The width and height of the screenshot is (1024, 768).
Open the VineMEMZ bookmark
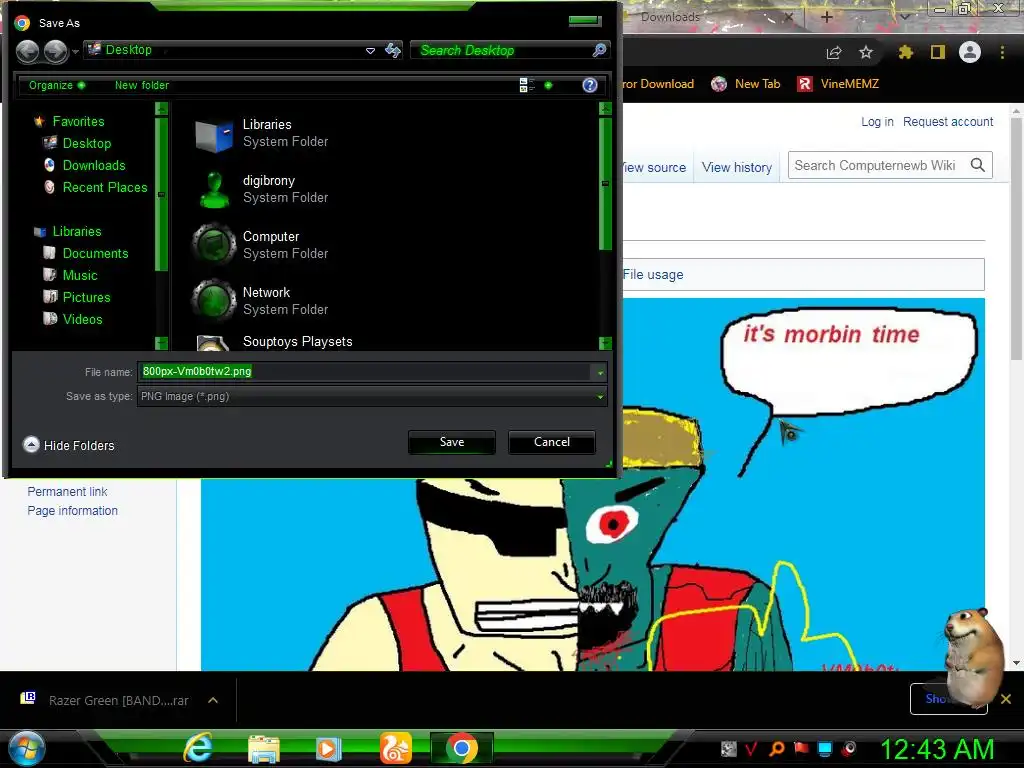click(x=838, y=84)
